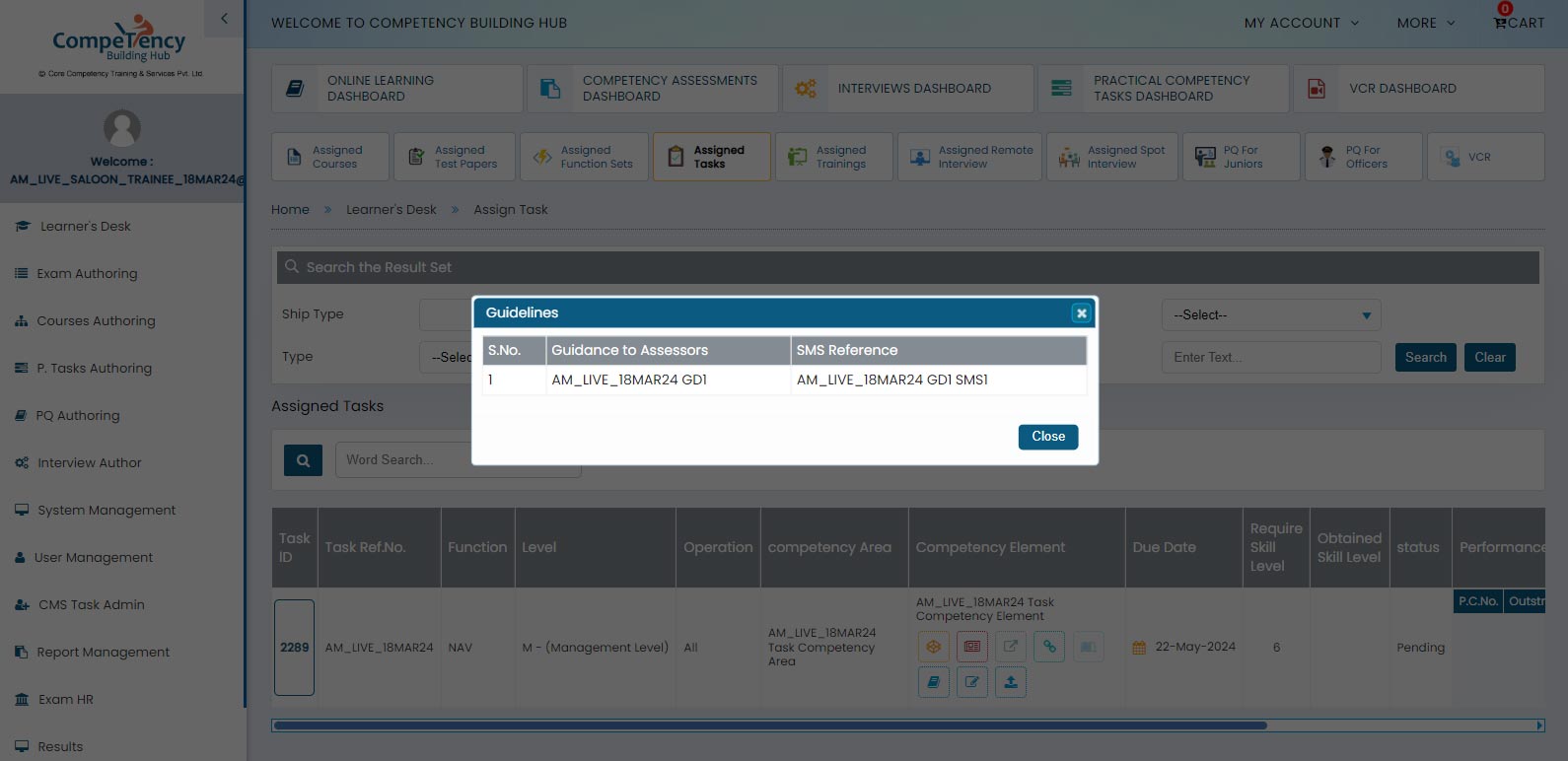
Task: Click the chain link icon in task row
Action: (1049, 647)
